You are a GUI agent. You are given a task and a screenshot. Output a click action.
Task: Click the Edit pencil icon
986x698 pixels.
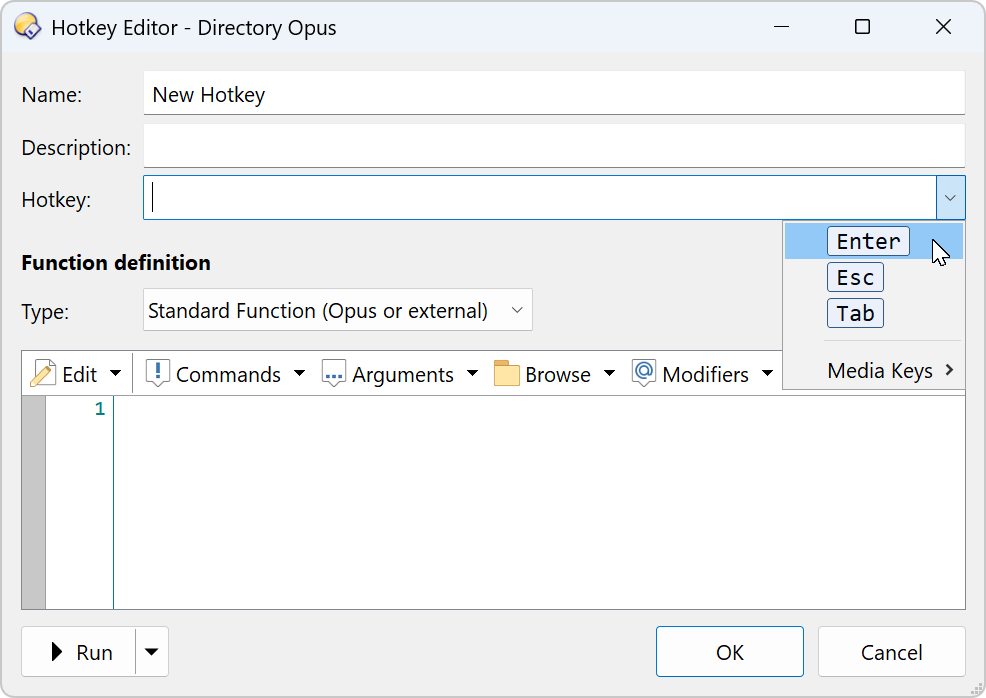[43, 374]
